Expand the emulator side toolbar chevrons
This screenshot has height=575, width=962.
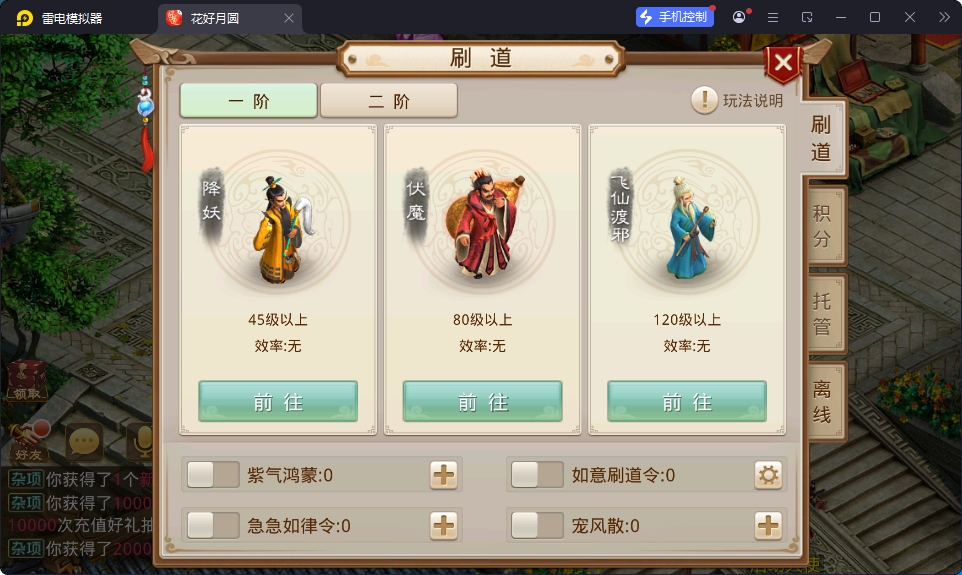[x=944, y=17]
